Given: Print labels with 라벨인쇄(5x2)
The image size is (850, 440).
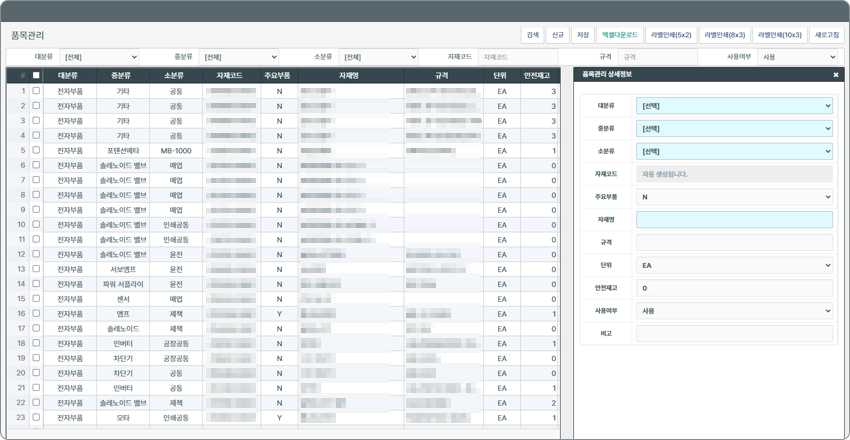Looking at the screenshot, I should [x=671, y=35].
